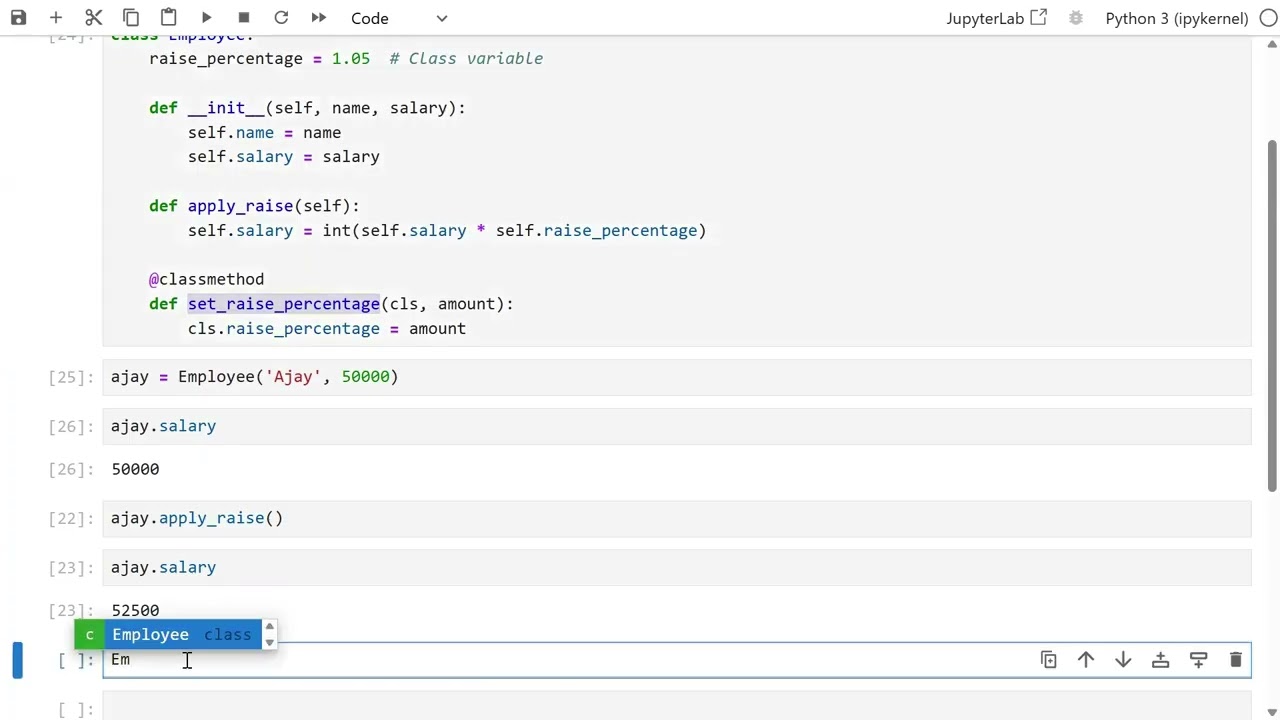Viewport: 1280px width, 720px height.
Task: Delete the active cell with the trash icon
Action: (1236, 660)
